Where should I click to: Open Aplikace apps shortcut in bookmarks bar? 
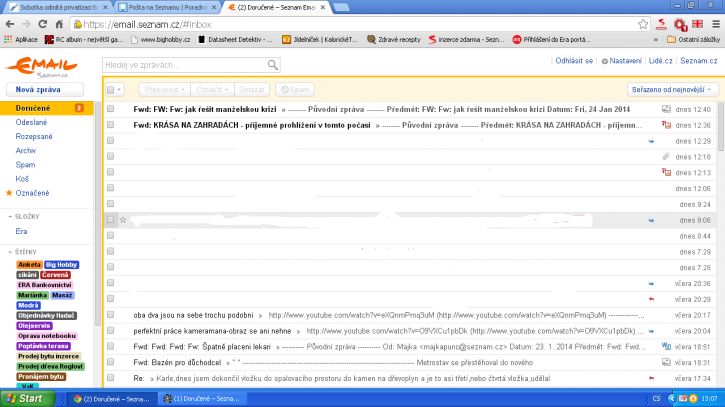point(20,40)
